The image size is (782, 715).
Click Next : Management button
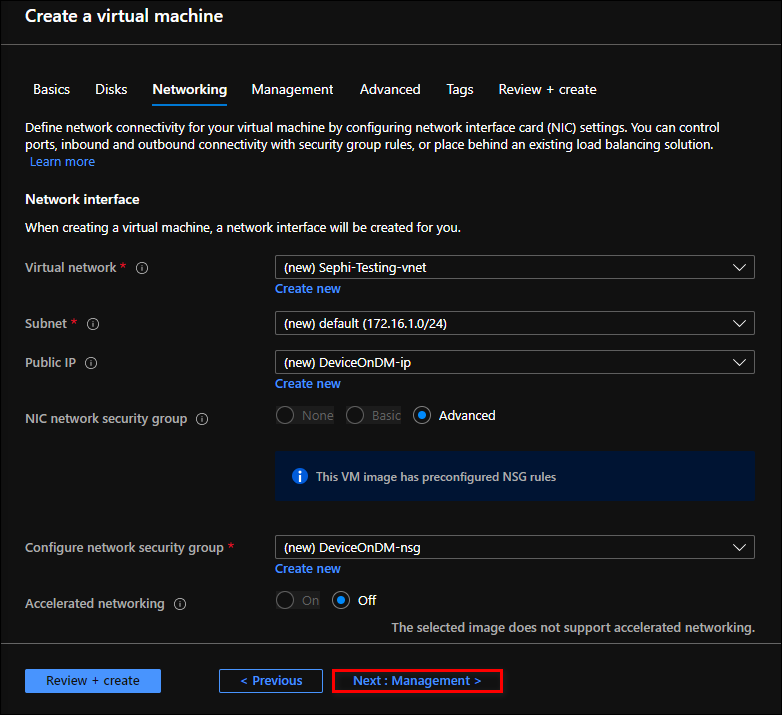tap(417, 681)
